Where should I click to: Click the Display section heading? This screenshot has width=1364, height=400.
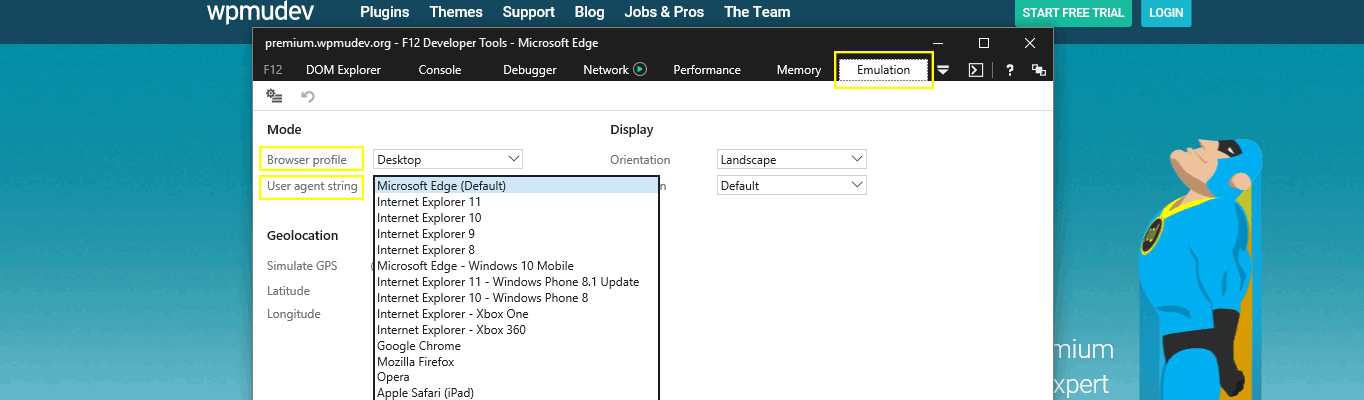[x=631, y=130]
